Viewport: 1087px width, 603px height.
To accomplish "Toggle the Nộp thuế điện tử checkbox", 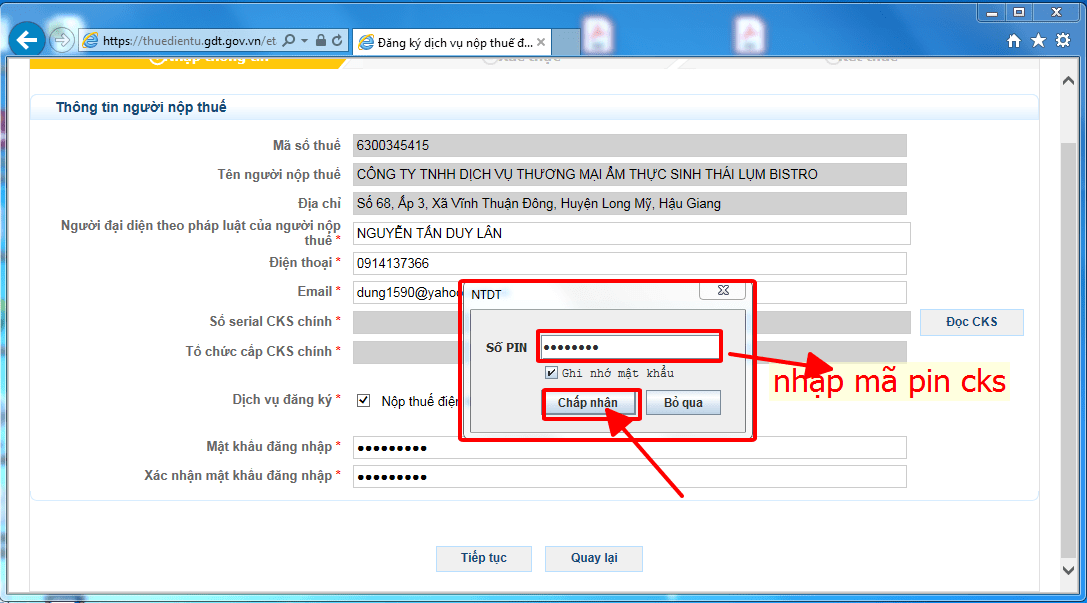I will click(364, 400).
